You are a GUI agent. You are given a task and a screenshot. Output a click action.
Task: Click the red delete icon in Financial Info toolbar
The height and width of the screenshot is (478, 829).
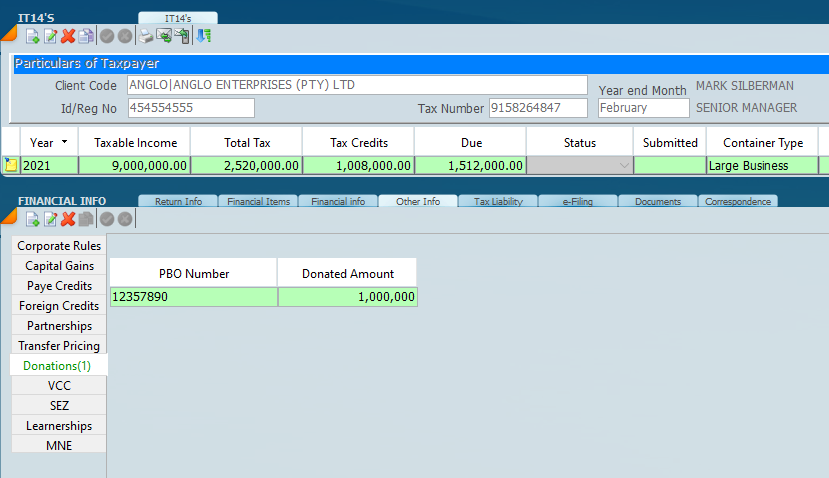click(x=68, y=219)
